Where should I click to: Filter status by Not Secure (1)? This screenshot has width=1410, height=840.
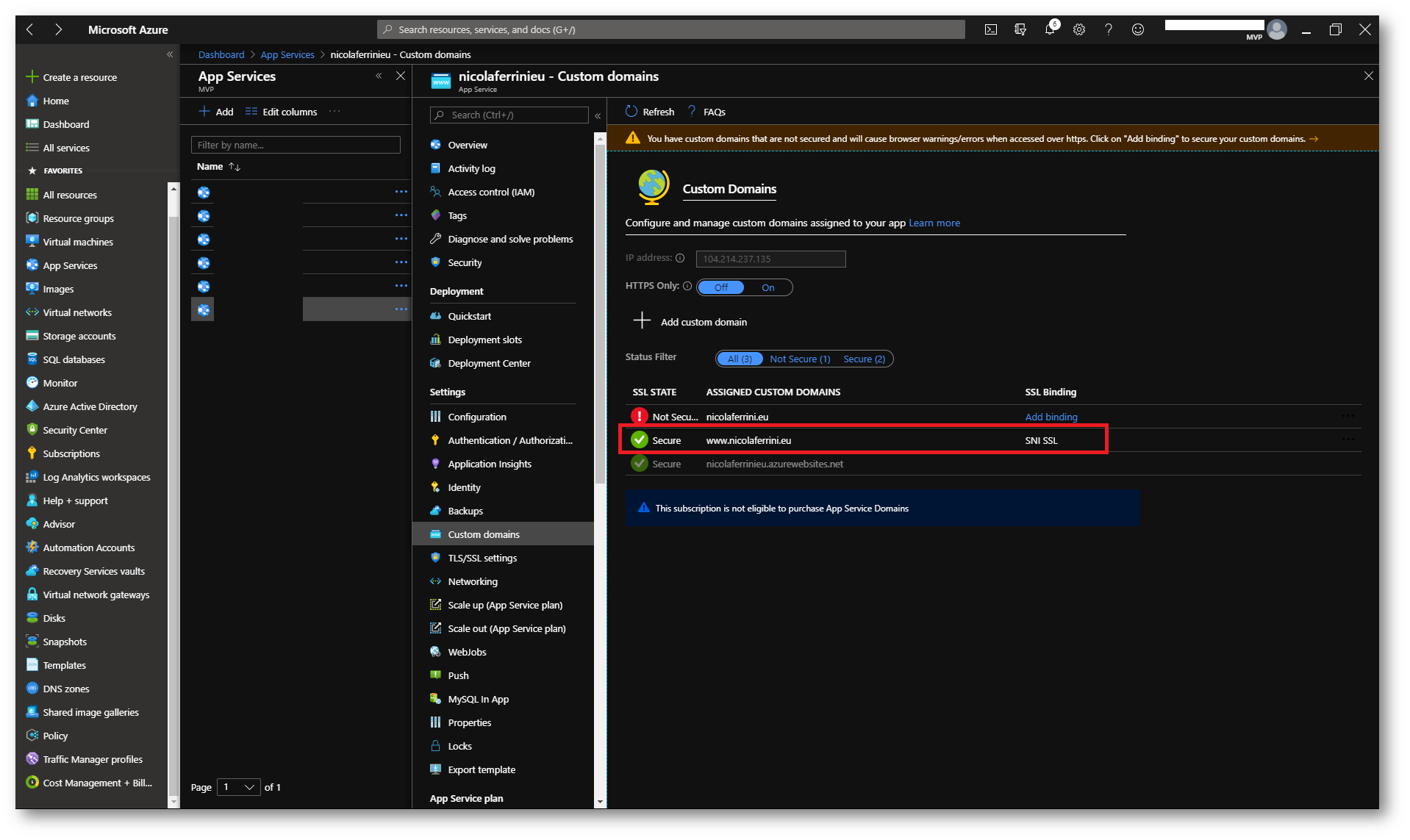pos(800,359)
